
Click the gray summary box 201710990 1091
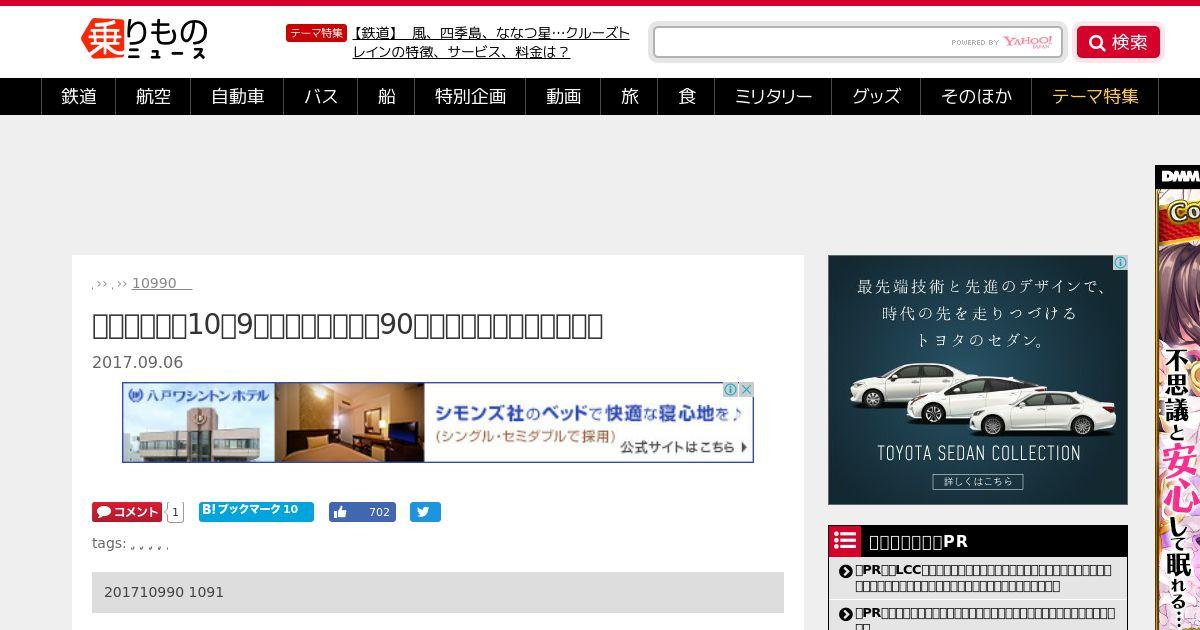[438, 592]
